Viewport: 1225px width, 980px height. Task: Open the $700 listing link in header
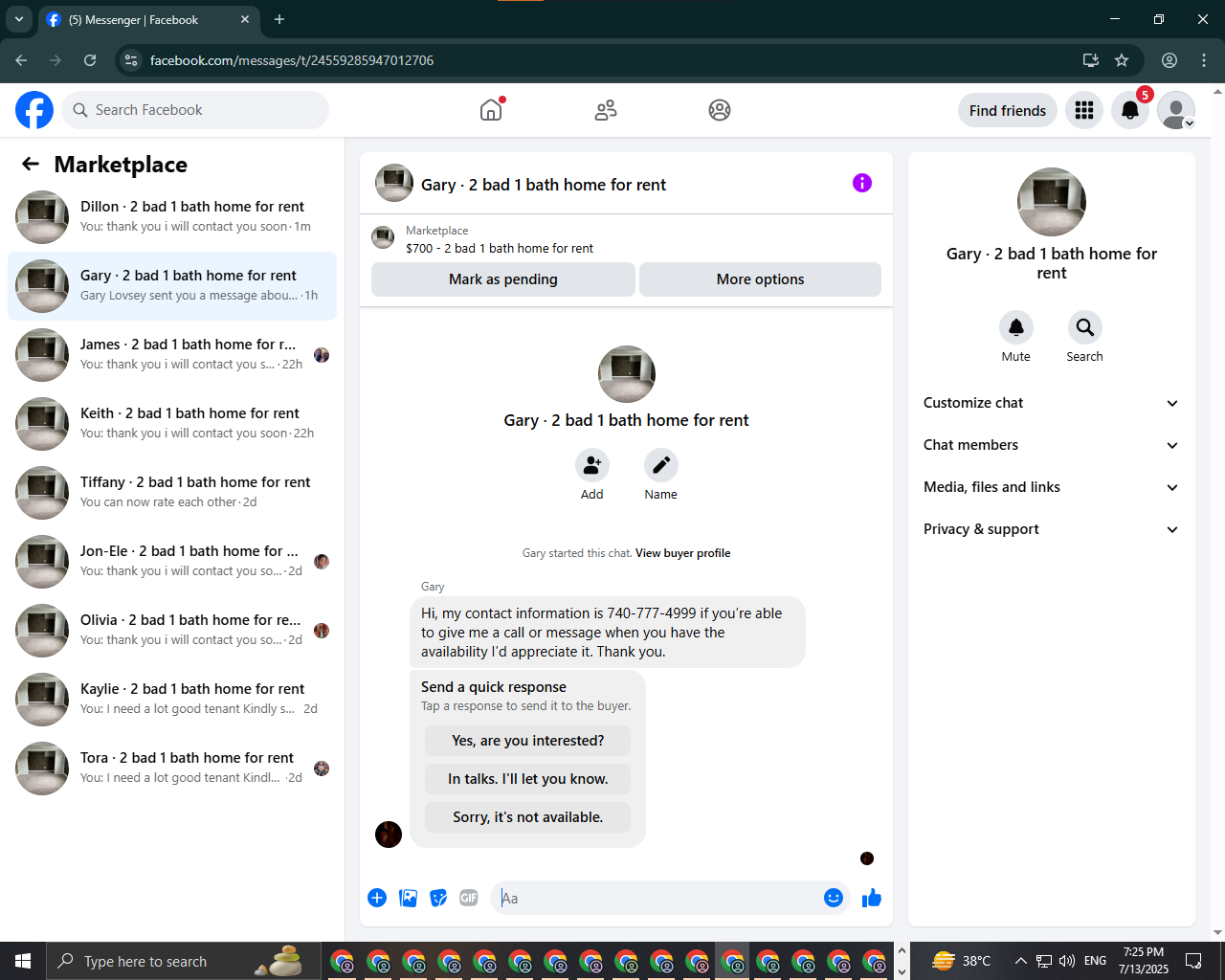pyautogui.click(x=500, y=248)
